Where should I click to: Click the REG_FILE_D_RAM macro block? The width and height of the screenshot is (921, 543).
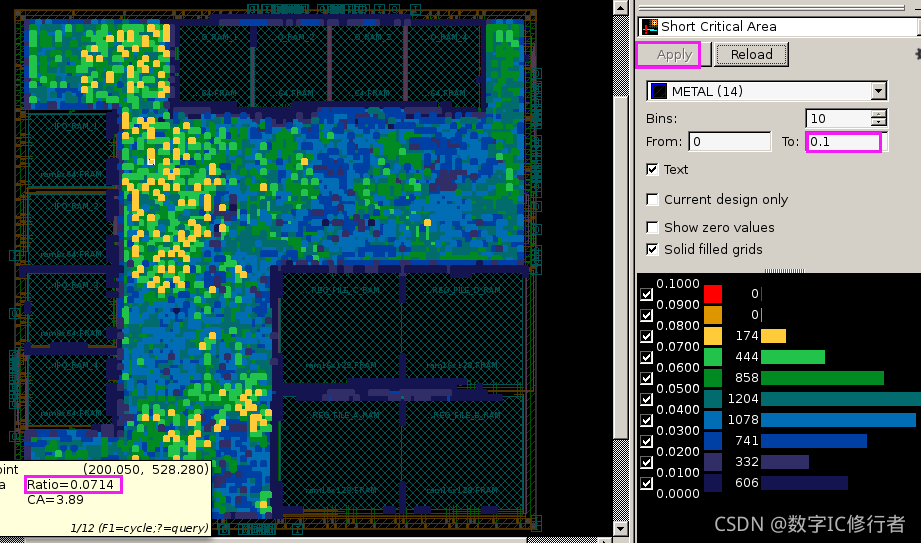click(464, 329)
